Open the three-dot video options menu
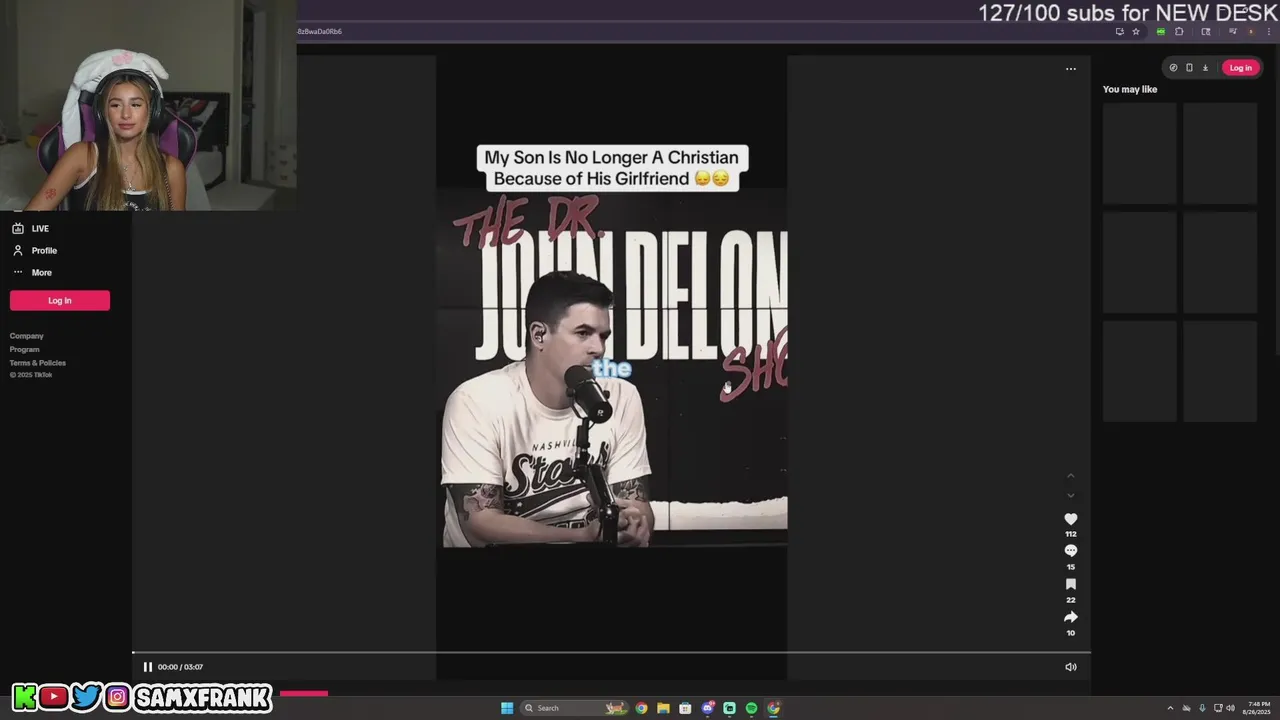The height and width of the screenshot is (720, 1280). [1070, 69]
